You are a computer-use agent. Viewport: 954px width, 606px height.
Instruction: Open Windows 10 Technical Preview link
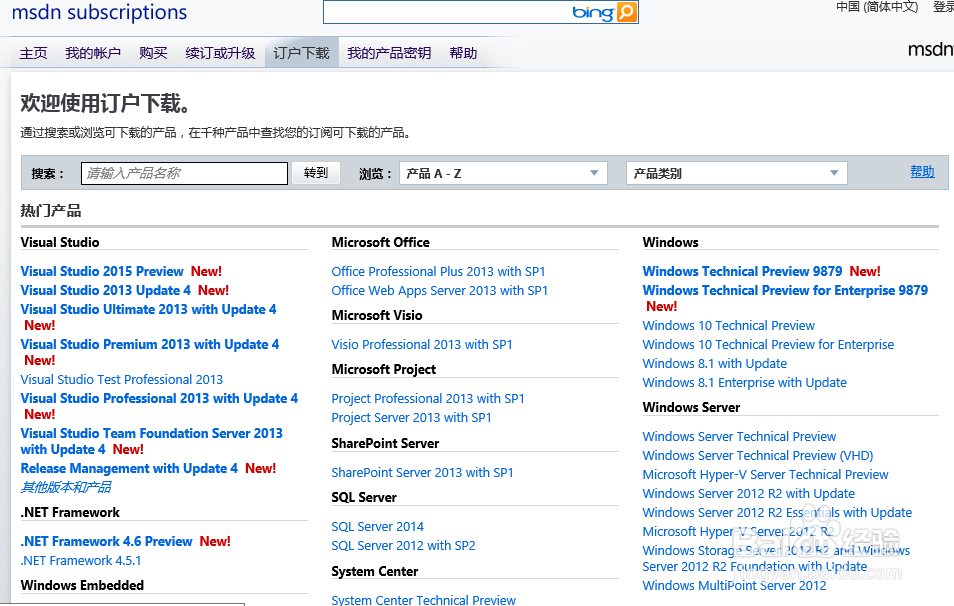tap(728, 326)
